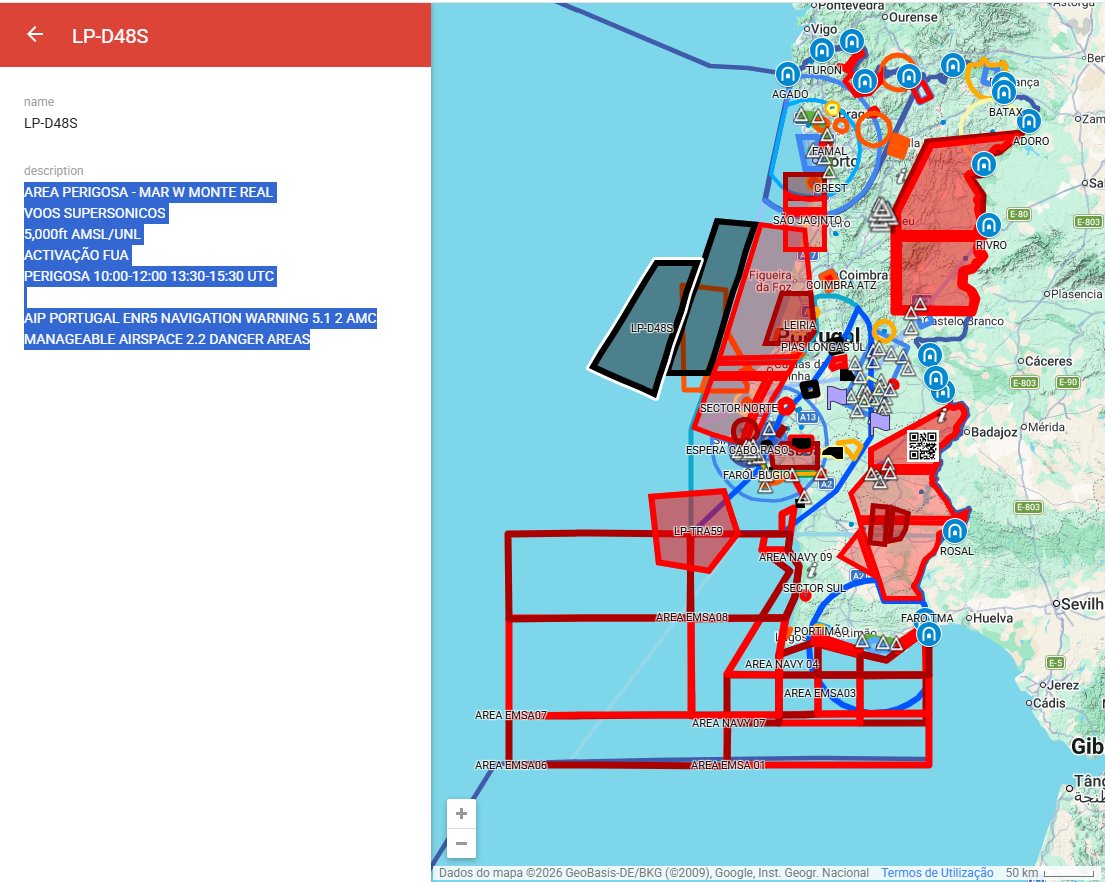Viewport: 1105px width, 882px height.
Task: Click the 'ACTIVAÇÃO FUA' description line
Action: click(x=77, y=255)
